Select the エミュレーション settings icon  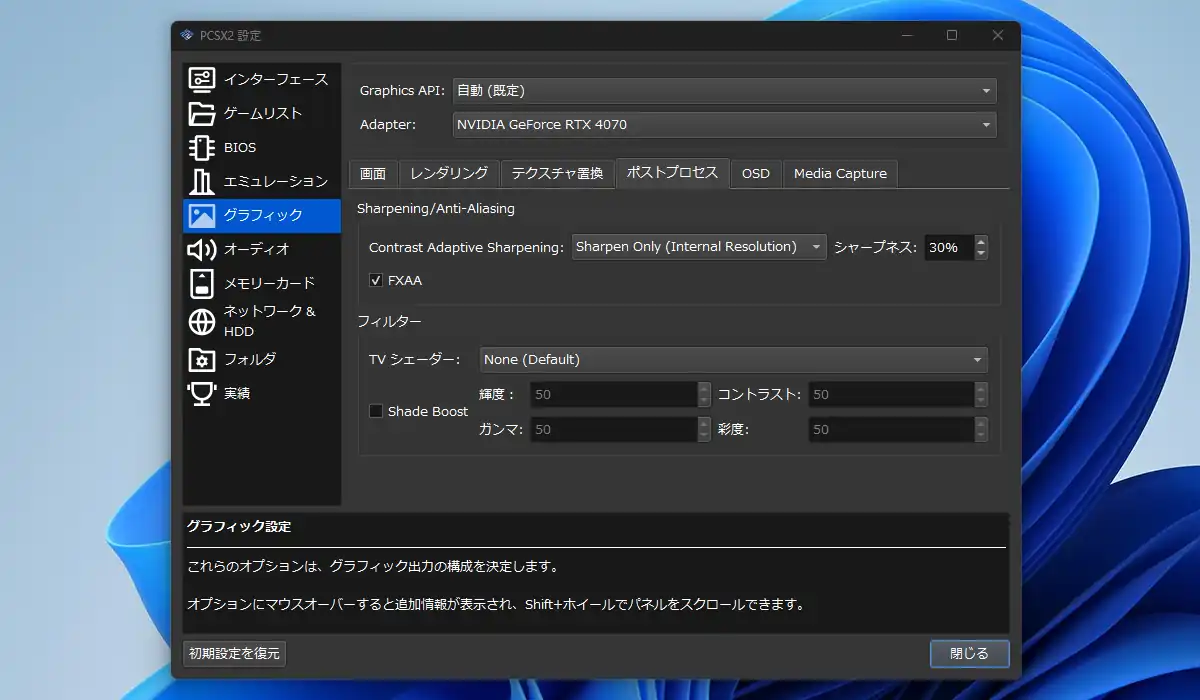(x=202, y=181)
